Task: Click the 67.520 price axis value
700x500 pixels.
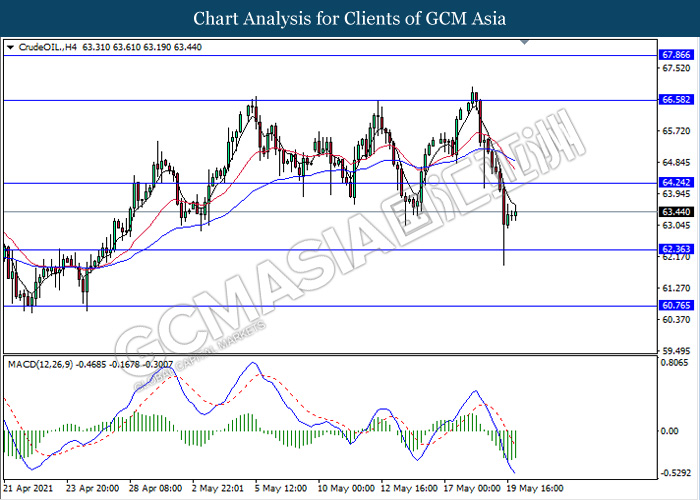Action: (676, 68)
